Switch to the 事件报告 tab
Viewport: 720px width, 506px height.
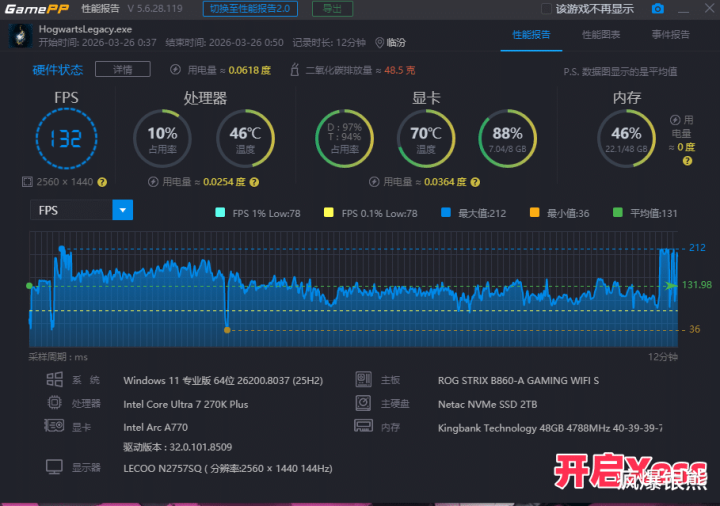pyautogui.click(x=670, y=34)
